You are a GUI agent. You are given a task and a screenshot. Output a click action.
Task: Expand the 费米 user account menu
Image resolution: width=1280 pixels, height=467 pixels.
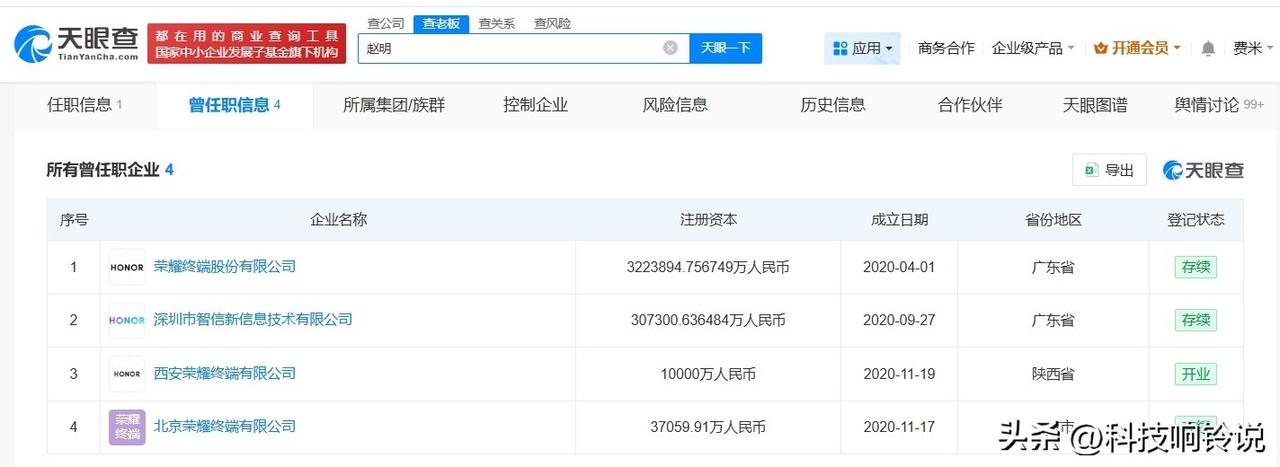tap(1253, 48)
